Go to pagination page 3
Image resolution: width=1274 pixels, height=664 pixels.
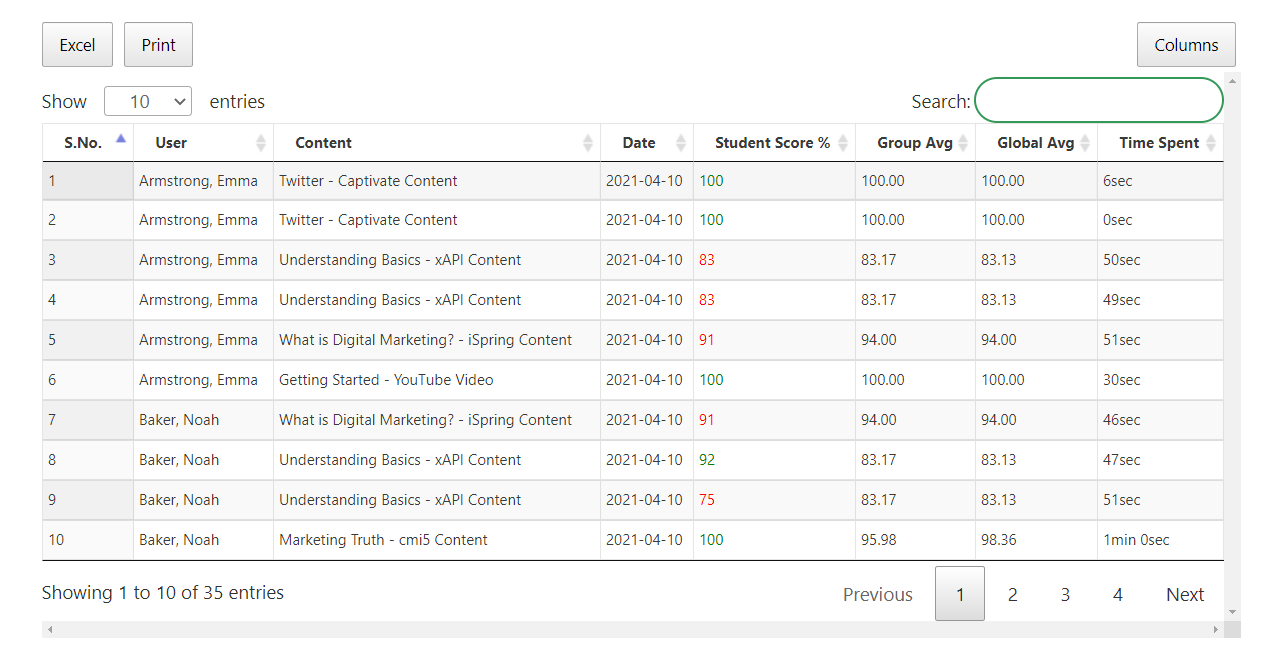coord(1065,594)
